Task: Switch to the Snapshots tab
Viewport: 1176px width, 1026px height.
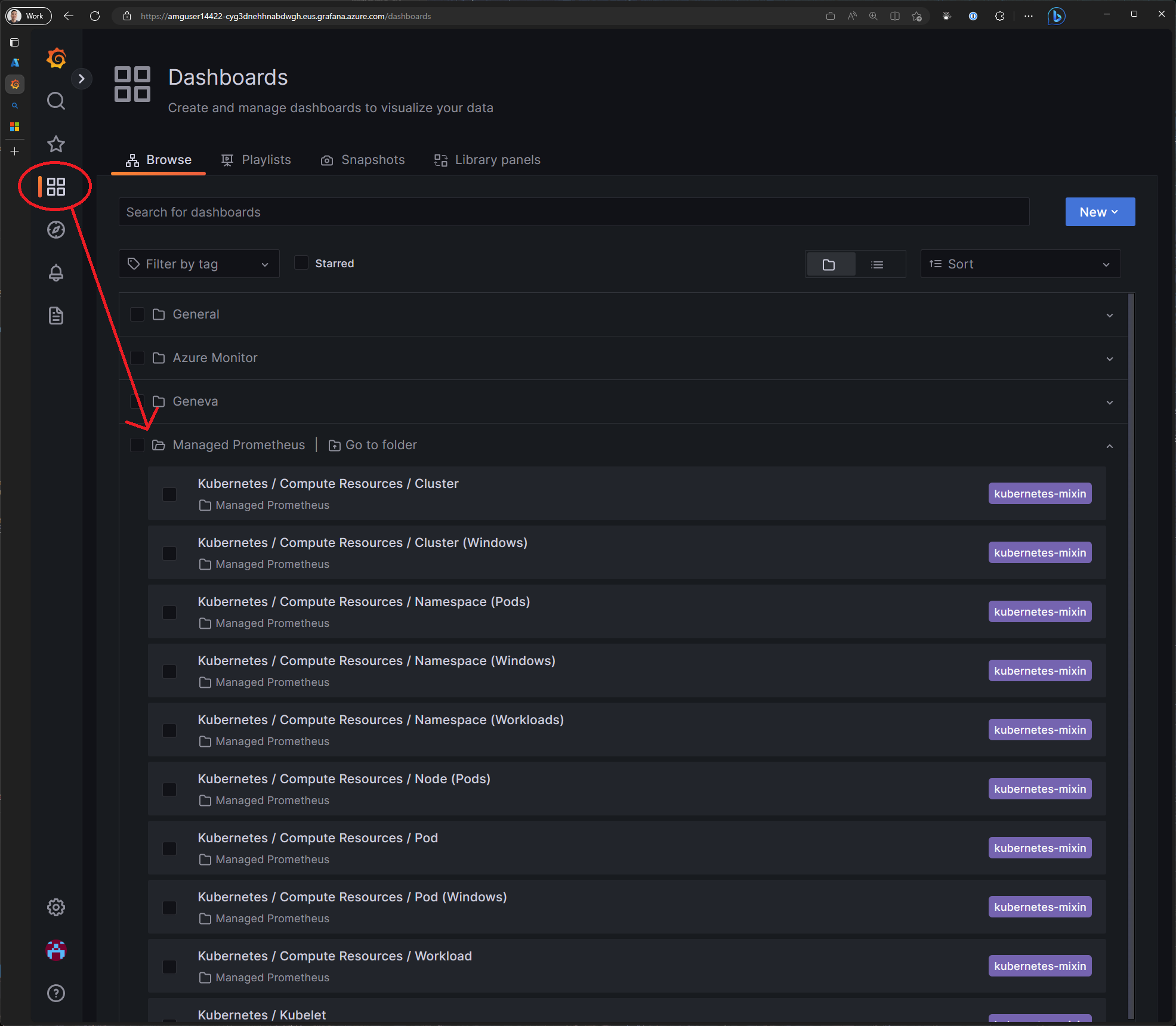Action: tap(363, 160)
